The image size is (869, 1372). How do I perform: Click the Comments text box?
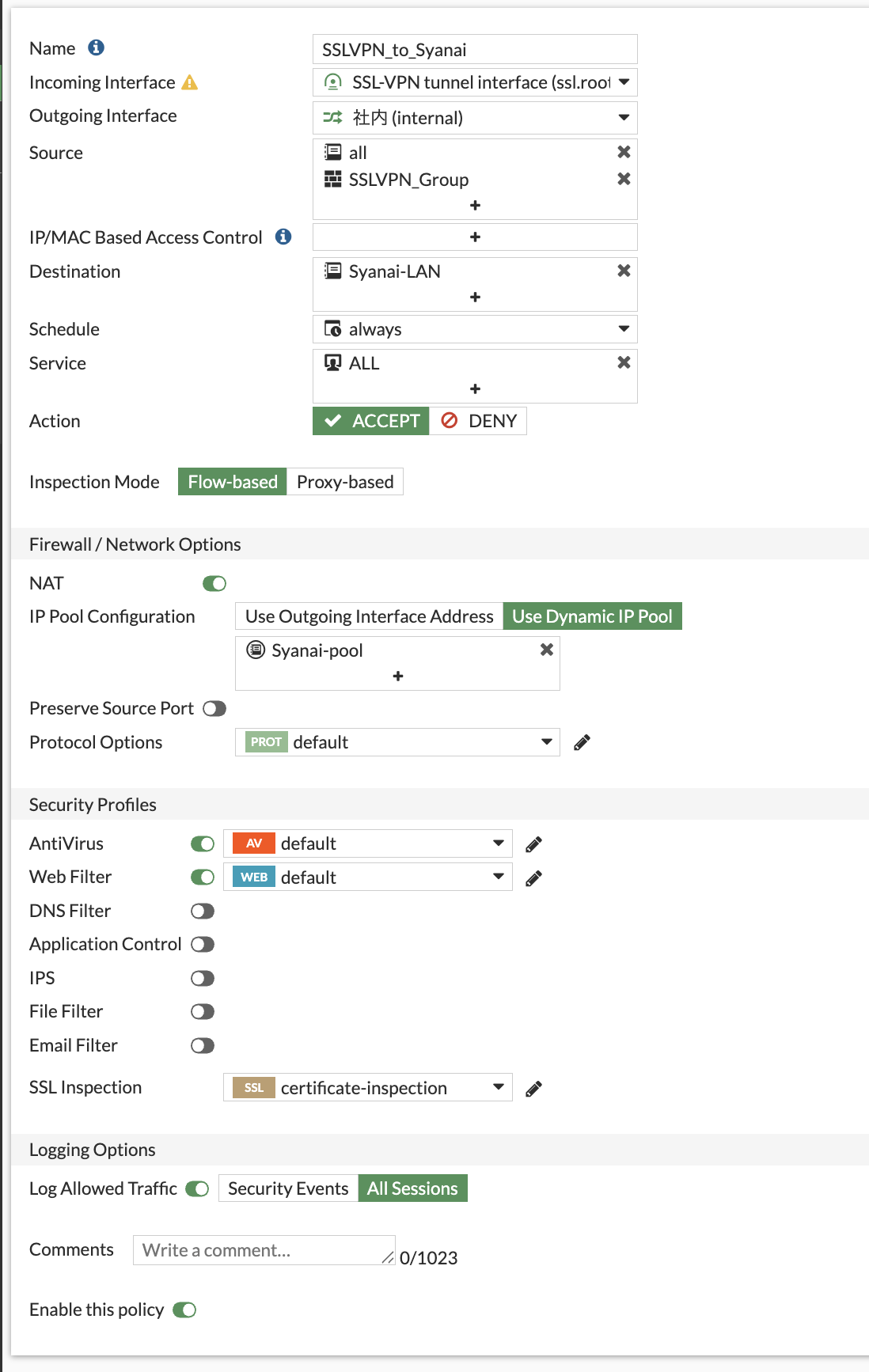(264, 1250)
